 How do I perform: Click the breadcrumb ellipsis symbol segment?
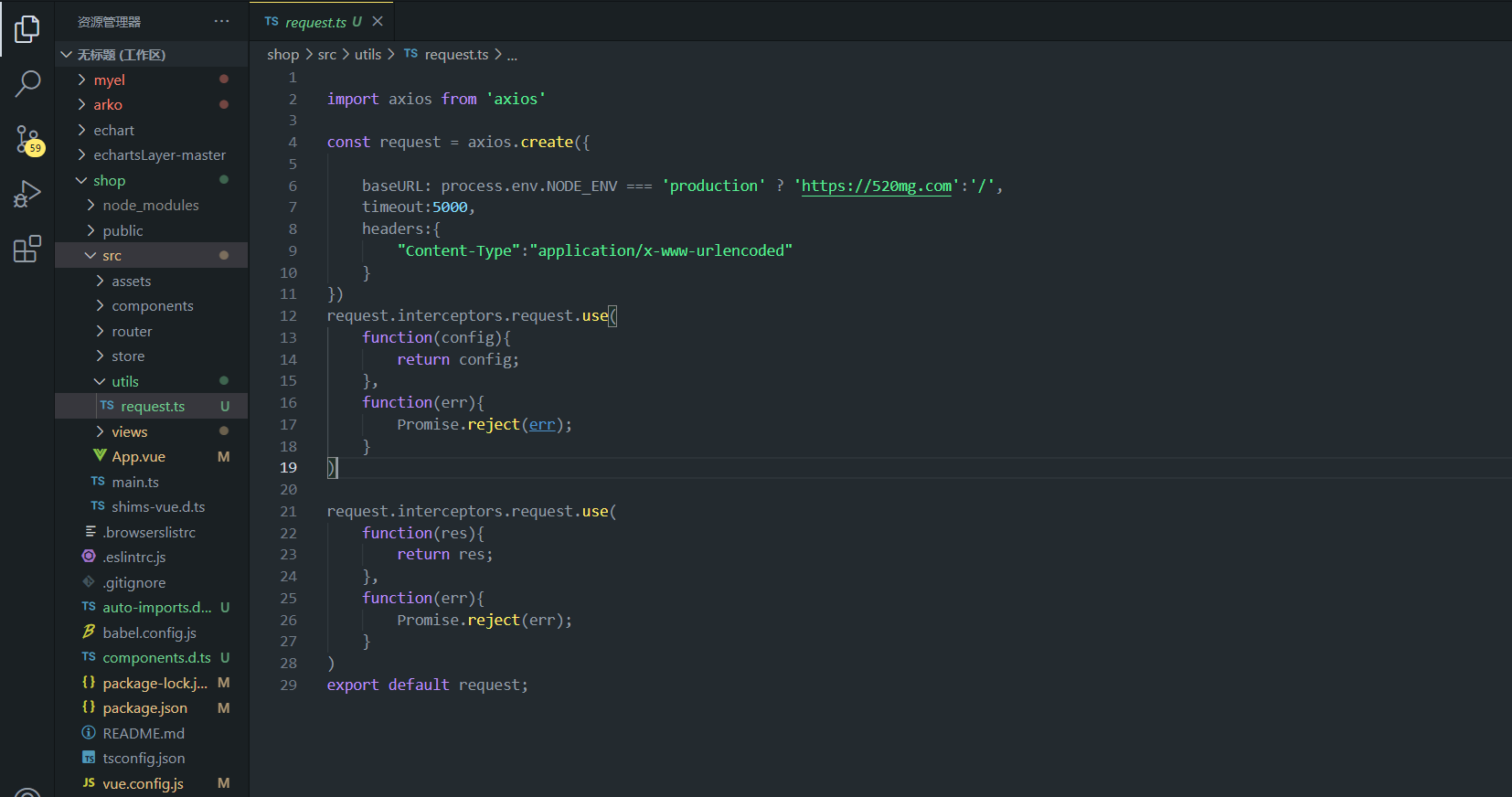click(x=512, y=55)
